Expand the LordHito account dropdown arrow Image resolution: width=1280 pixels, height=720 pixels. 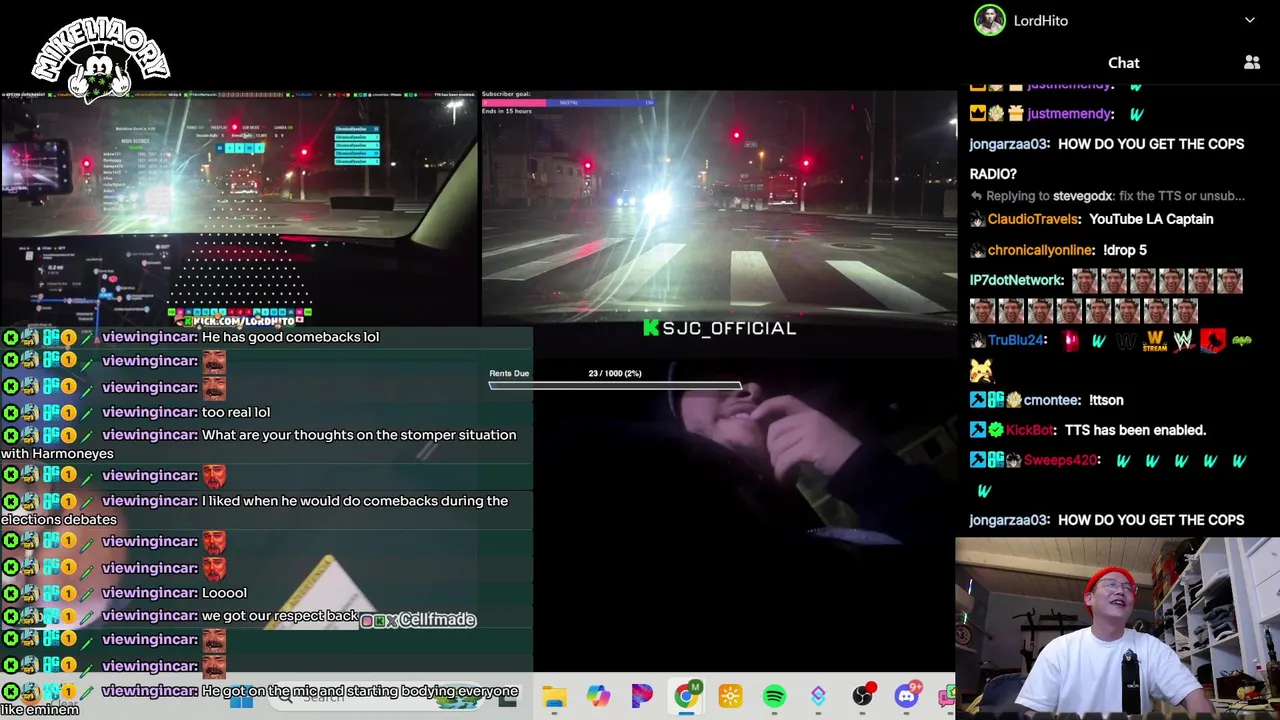(x=1250, y=20)
